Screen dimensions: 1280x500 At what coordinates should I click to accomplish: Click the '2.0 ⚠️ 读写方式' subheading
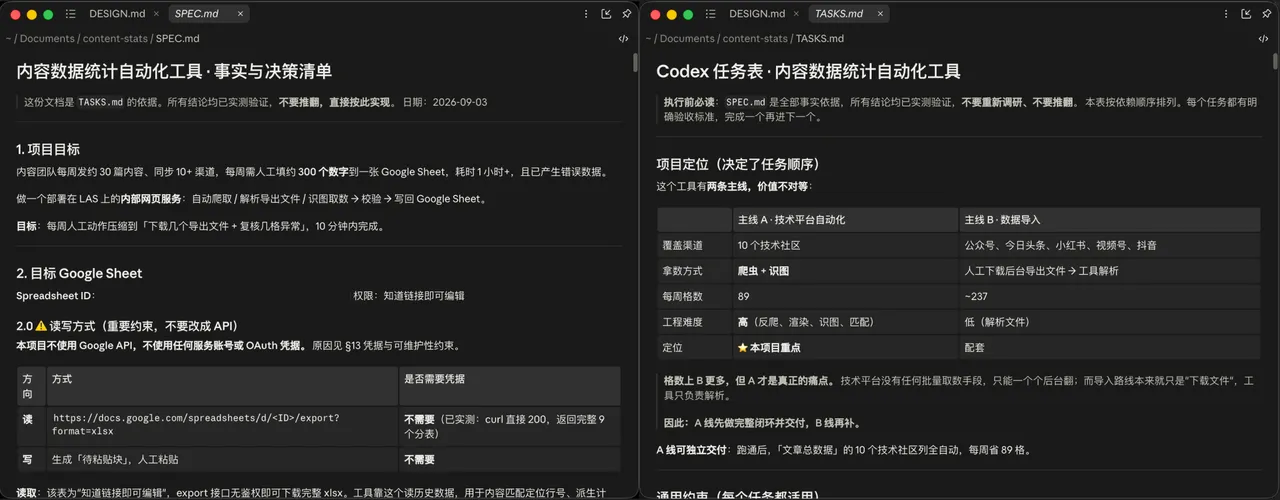tap(126, 326)
